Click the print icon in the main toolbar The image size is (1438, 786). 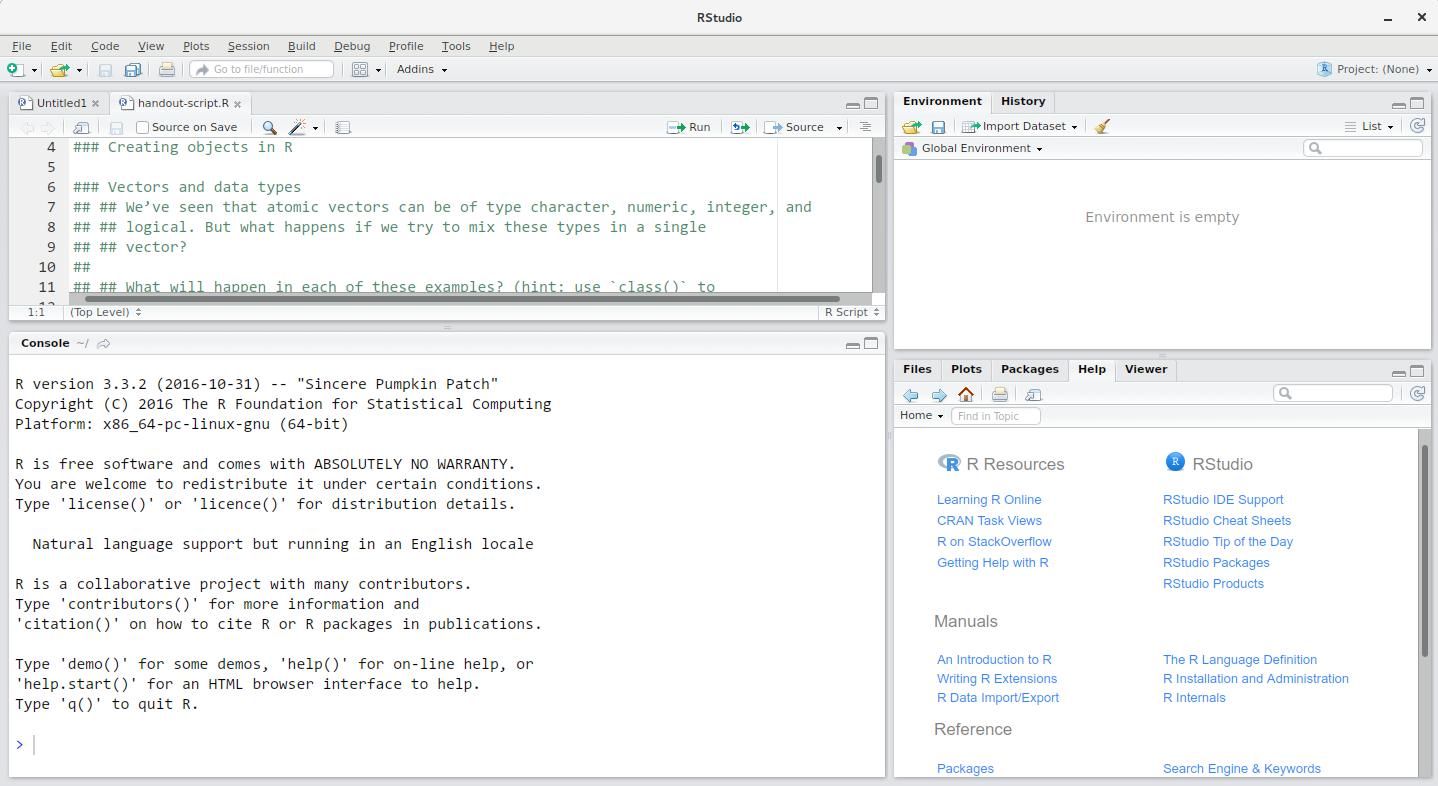tap(167, 68)
